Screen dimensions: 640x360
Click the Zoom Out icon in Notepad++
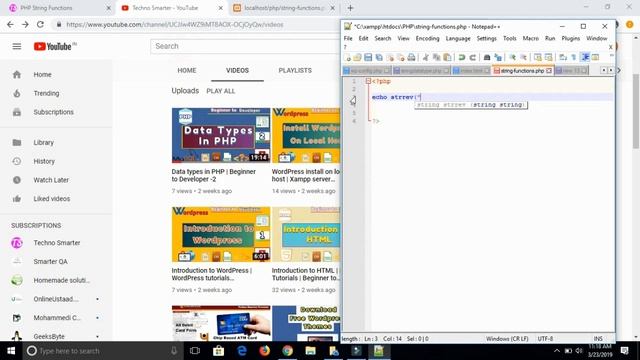[523, 57]
